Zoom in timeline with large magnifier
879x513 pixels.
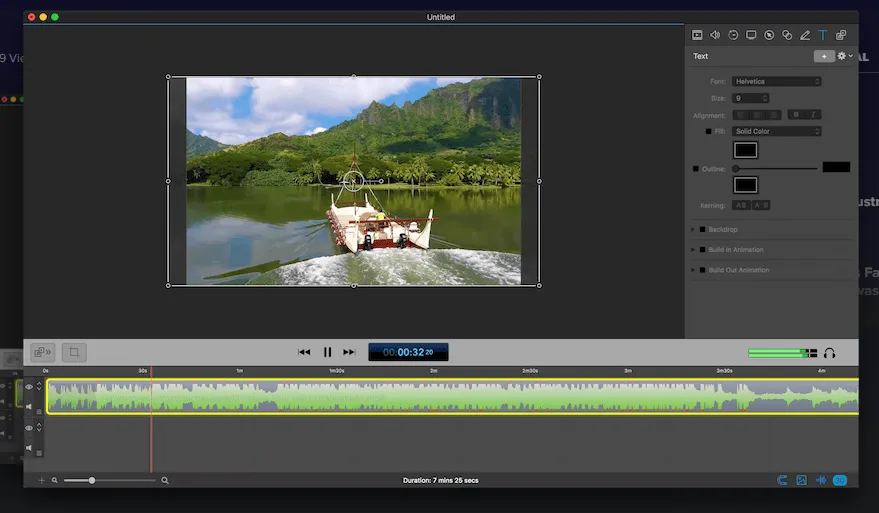165,480
